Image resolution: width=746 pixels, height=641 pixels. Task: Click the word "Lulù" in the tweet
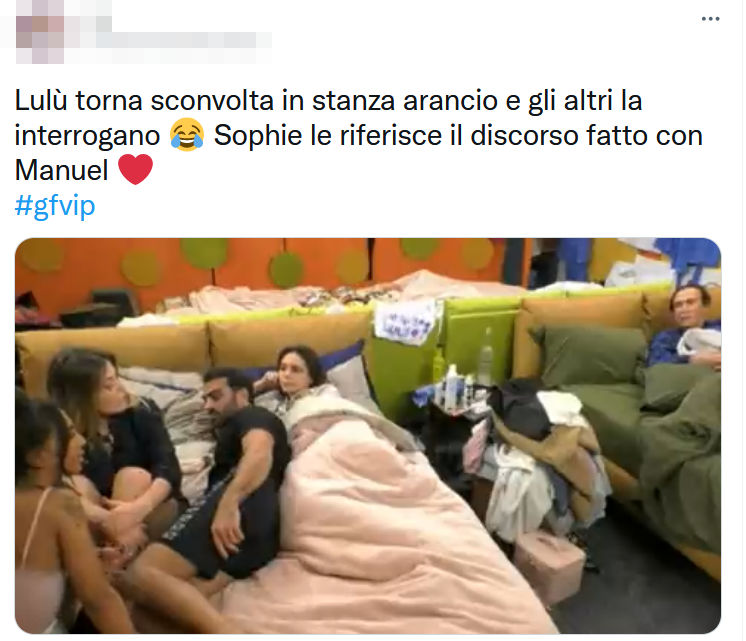pyautogui.click(x=41, y=101)
